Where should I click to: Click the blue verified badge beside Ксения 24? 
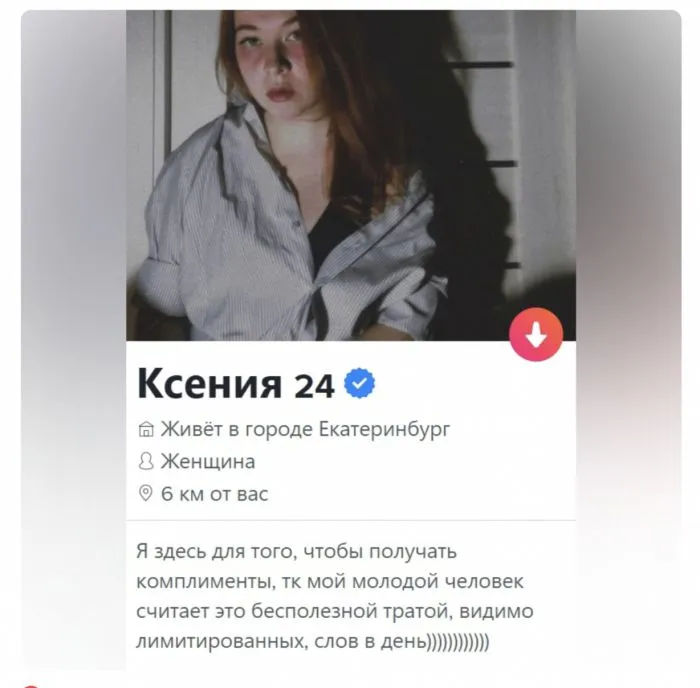point(359,384)
